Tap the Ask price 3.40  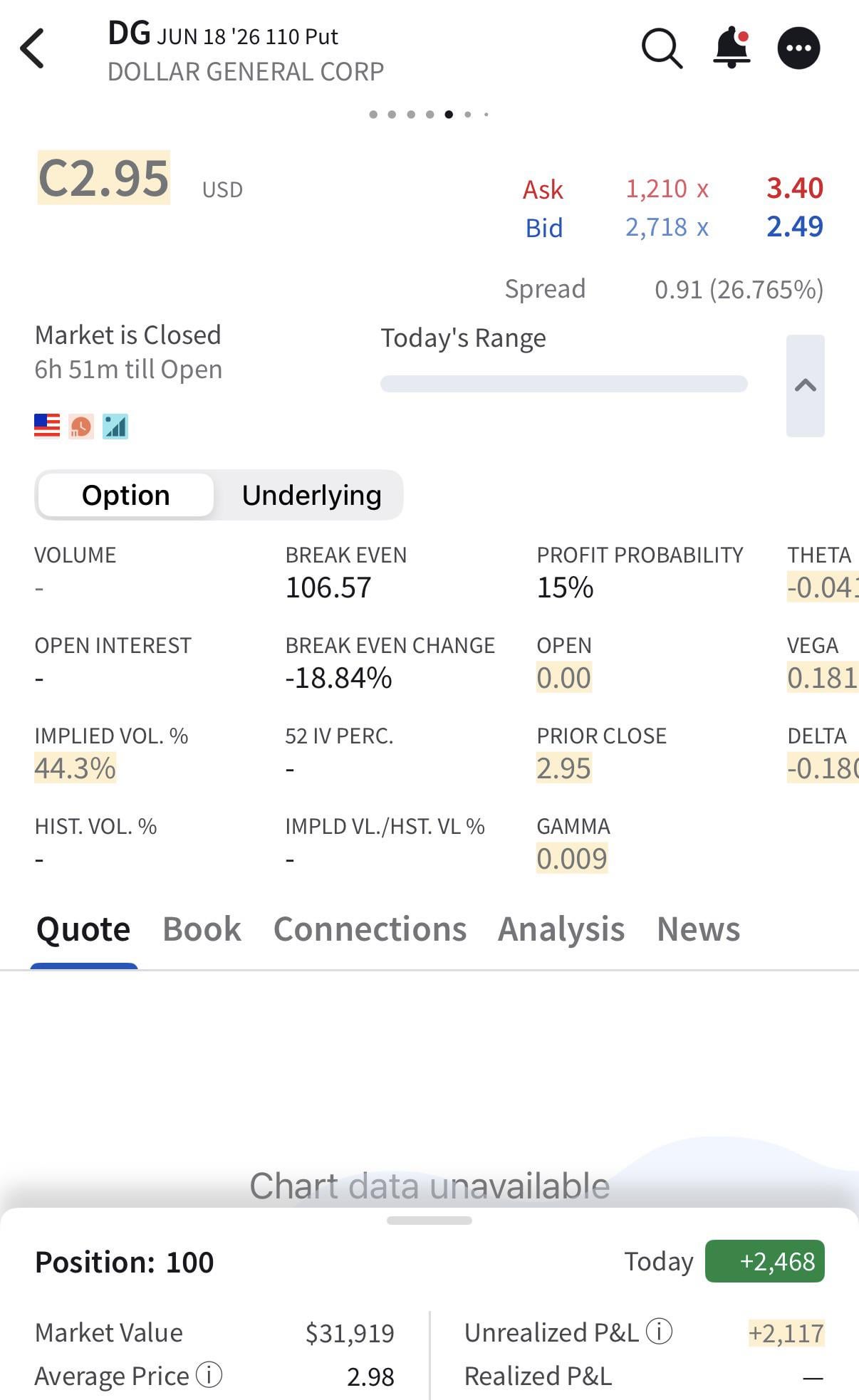[794, 188]
